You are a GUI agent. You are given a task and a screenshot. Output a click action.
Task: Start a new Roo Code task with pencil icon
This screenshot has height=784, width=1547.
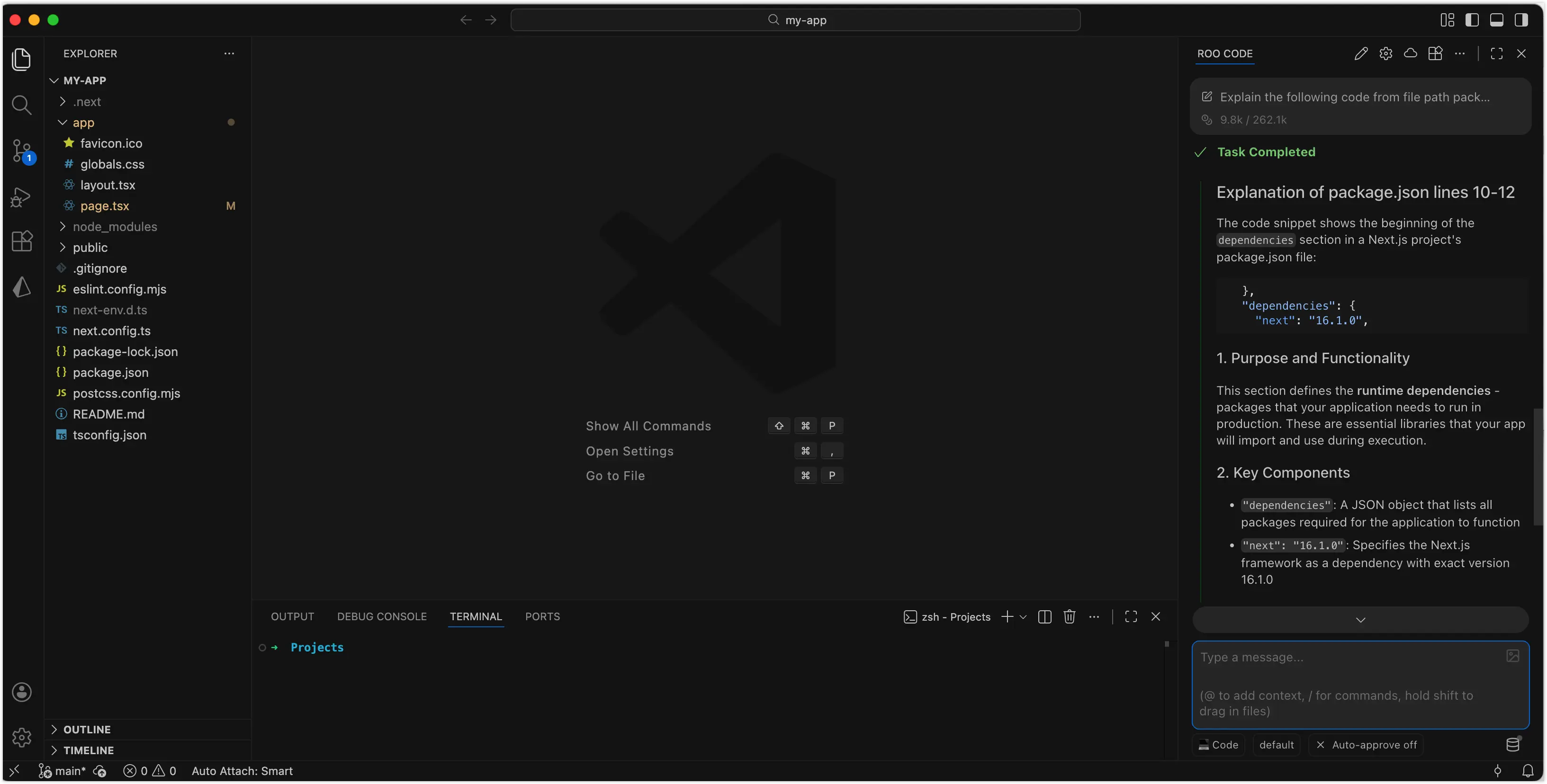point(1361,53)
